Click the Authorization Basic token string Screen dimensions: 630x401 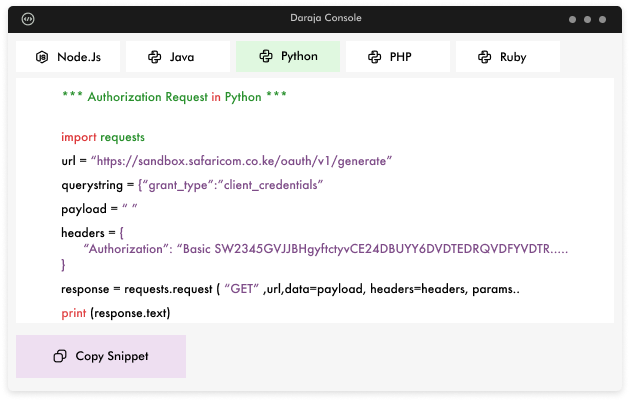click(325, 249)
